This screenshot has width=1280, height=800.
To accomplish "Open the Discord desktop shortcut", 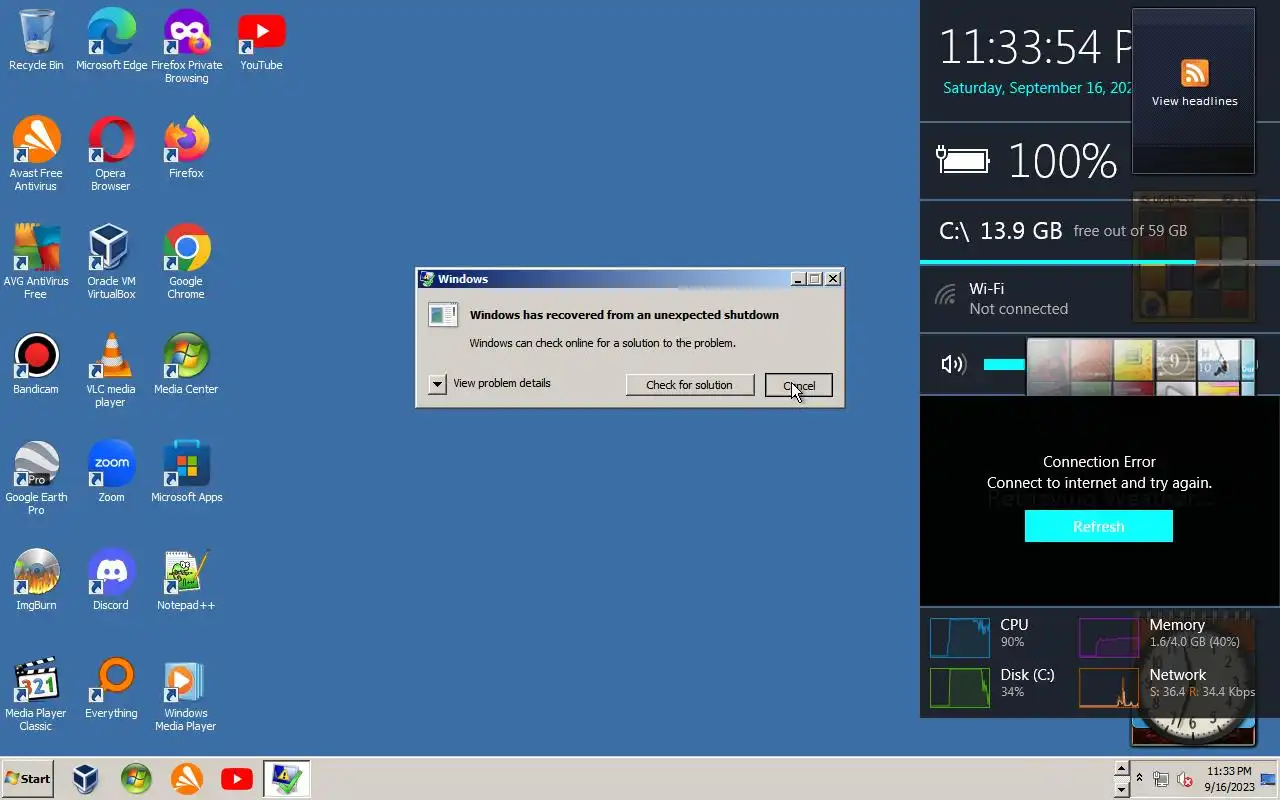I will [111, 580].
